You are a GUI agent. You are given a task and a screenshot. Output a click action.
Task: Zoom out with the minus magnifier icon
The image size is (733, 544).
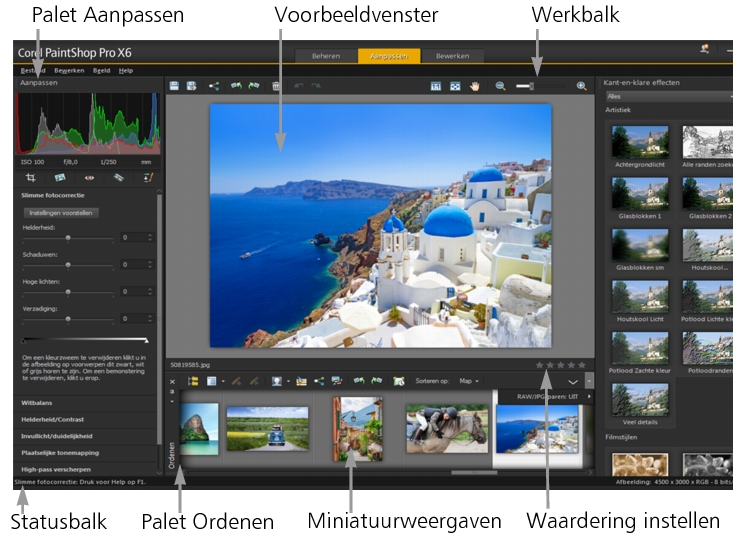coord(500,87)
